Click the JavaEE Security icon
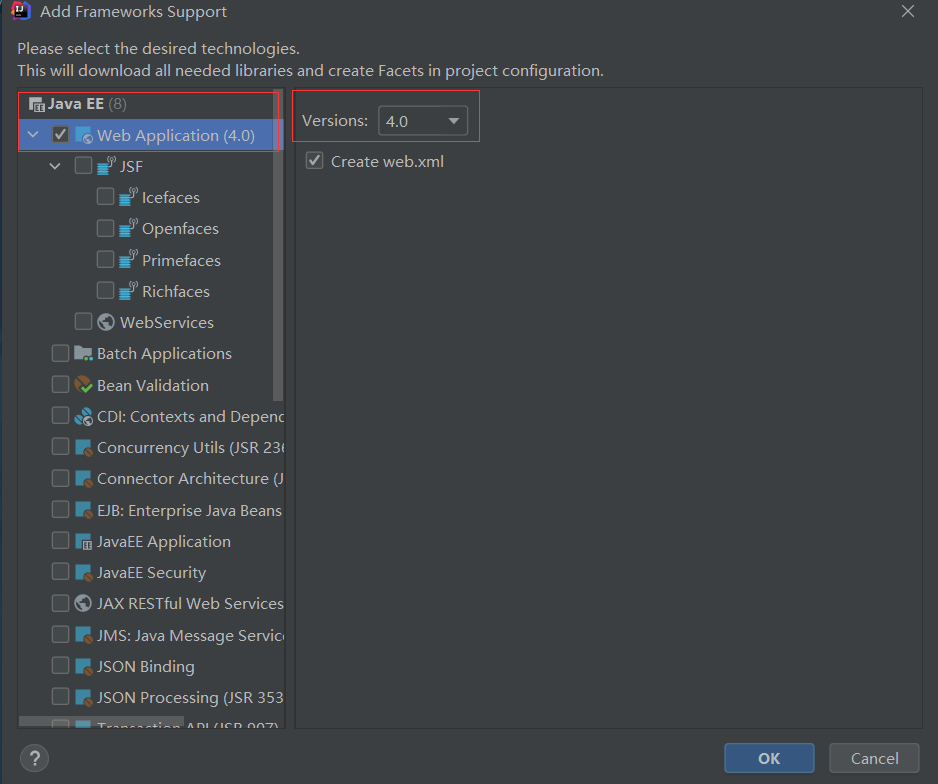938x784 pixels. (84, 573)
